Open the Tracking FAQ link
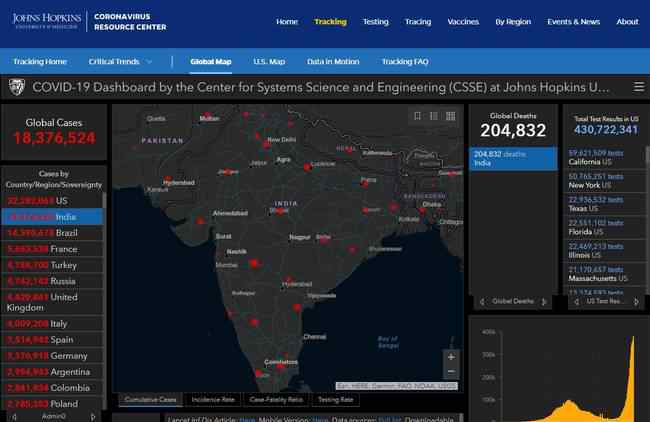Viewport: 650px width, 422px height. click(405, 62)
